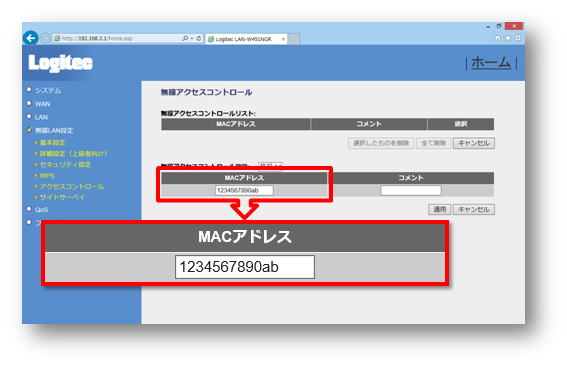
Task: Click the 全て削除 button
Action: tap(434, 143)
